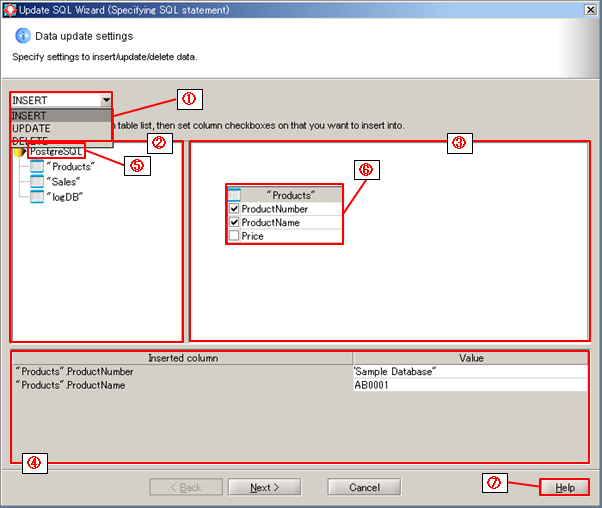The width and height of the screenshot is (602, 508).
Task: Uncheck the ProductNumber column checkbox
Action: [x=234, y=209]
